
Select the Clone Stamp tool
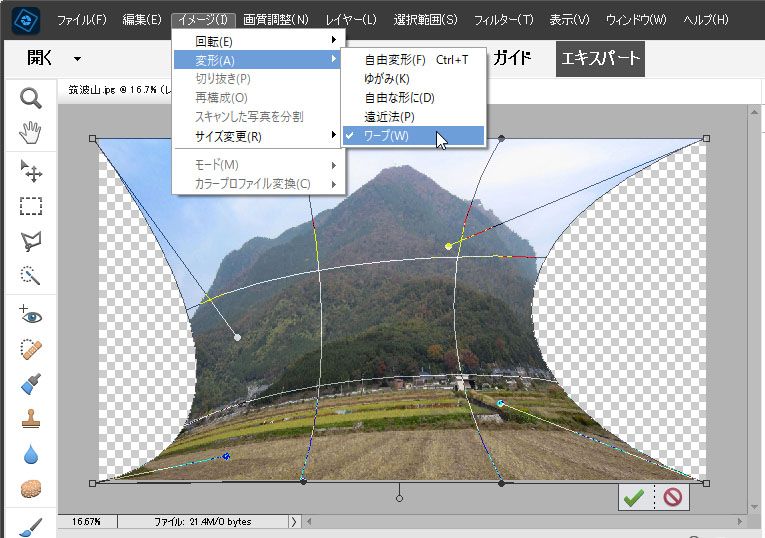tap(31, 418)
